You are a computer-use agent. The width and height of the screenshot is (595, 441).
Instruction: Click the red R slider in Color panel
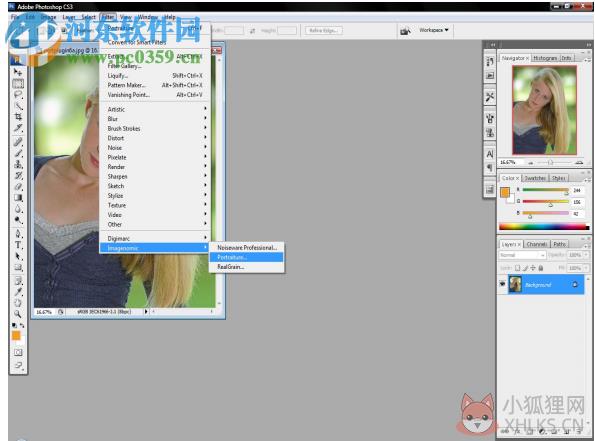click(x=546, y=190)
